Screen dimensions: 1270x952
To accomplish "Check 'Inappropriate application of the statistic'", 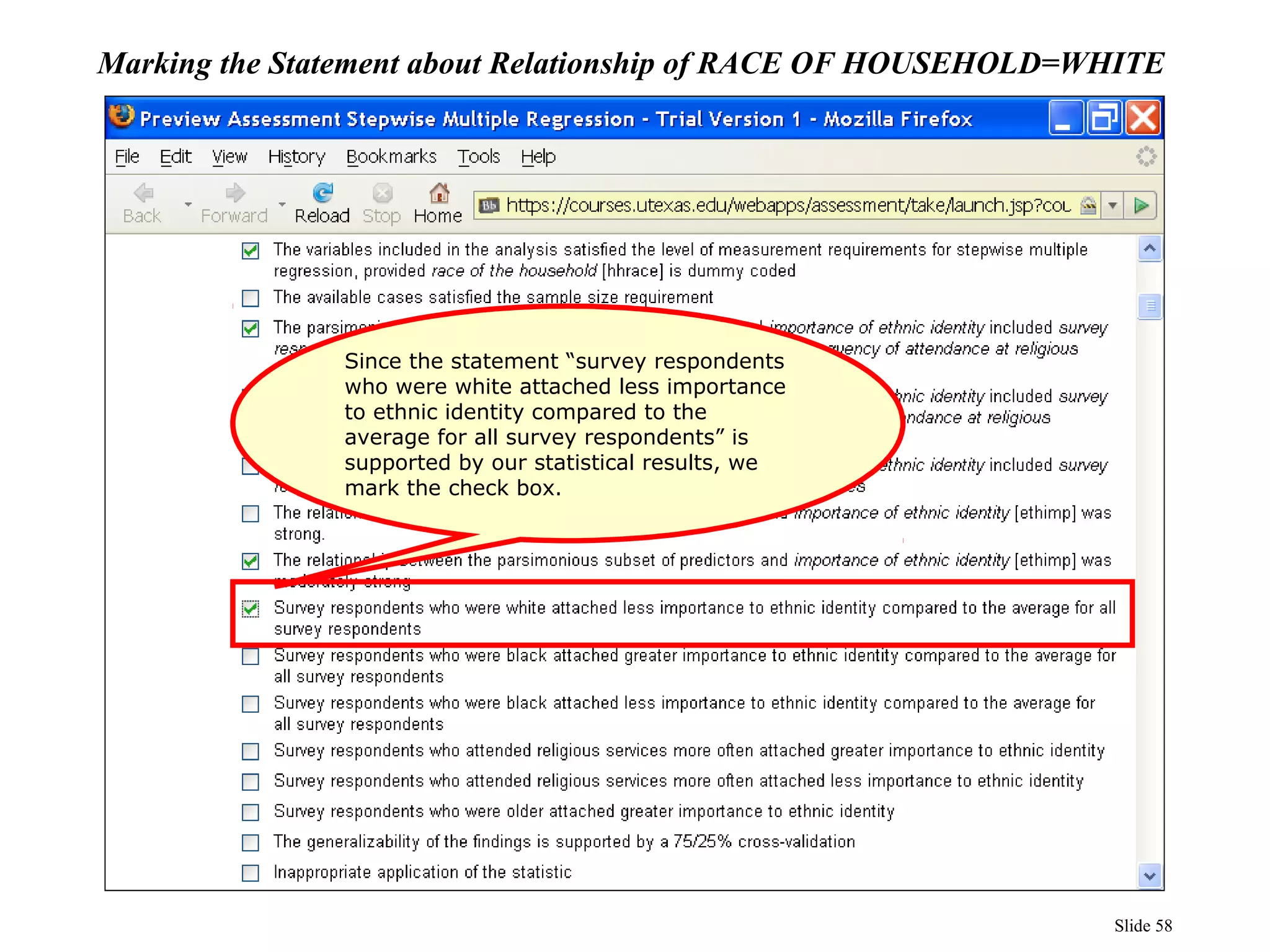I will [x=251, y=873].
